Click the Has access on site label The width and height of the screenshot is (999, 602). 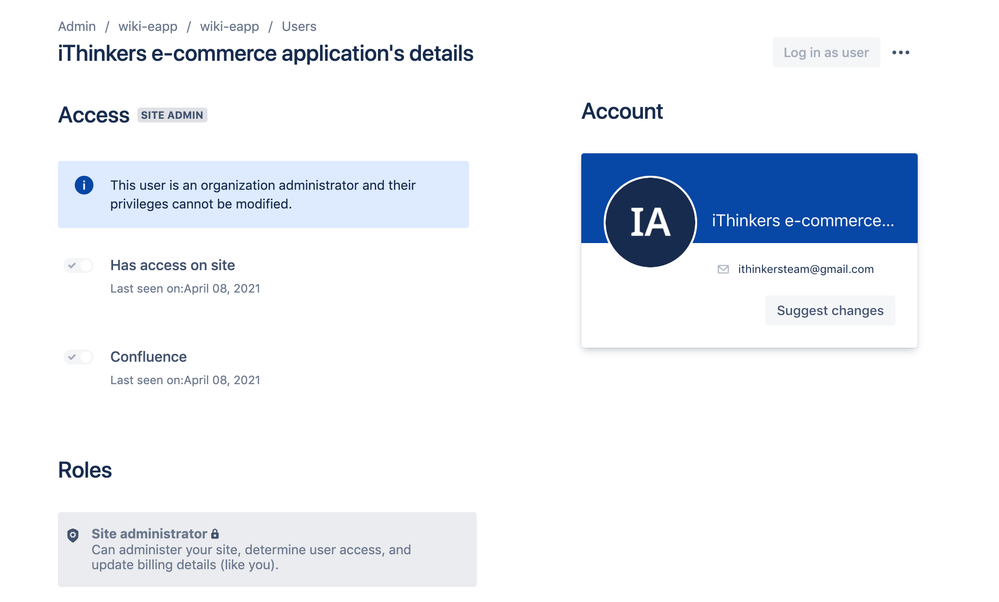pos(173,265)
